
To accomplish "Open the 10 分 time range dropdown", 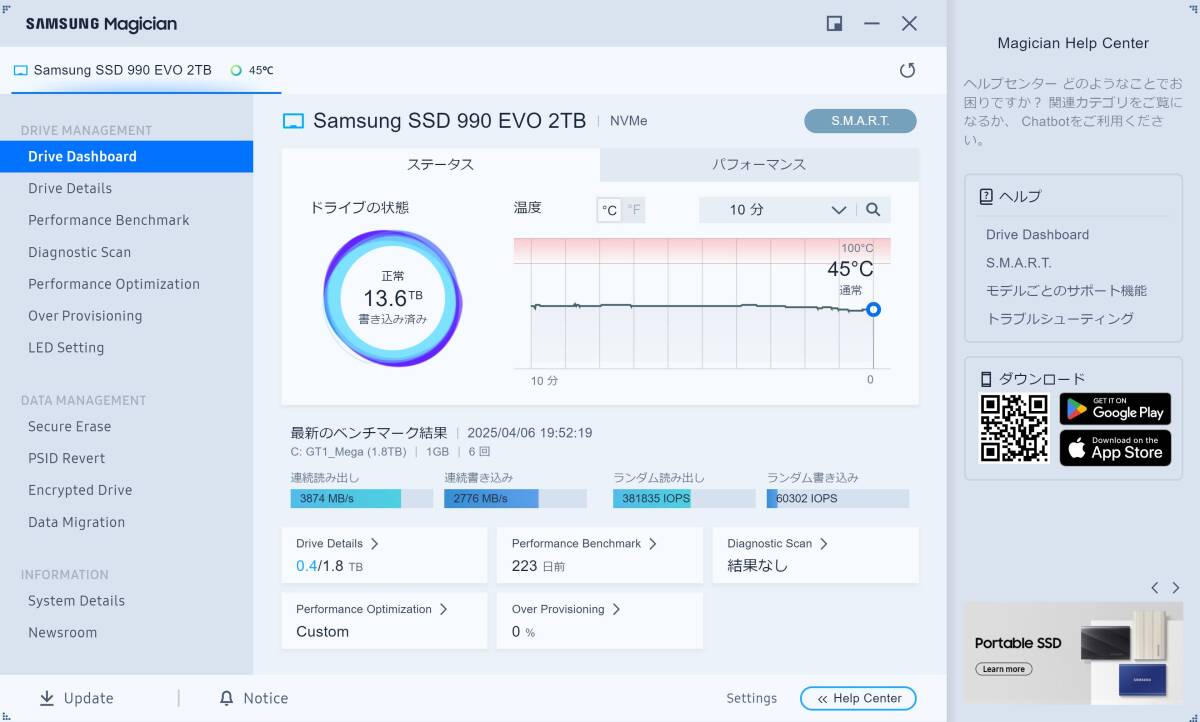I will click(776, 210).
